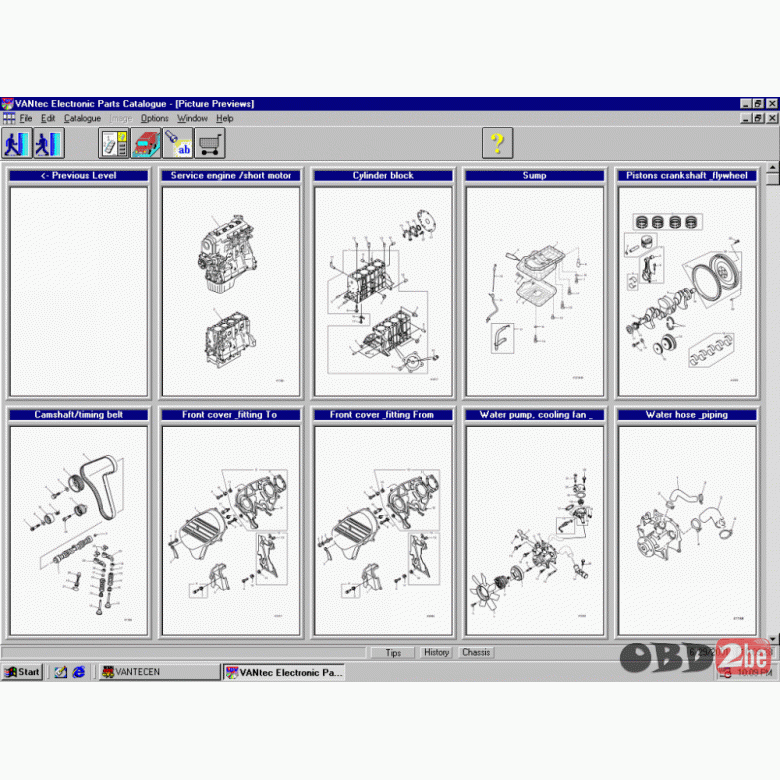The width and height of the screenshot is (780, 780).
Task: Click the yellow question mark help icon
Action: [x=497, y=143]
